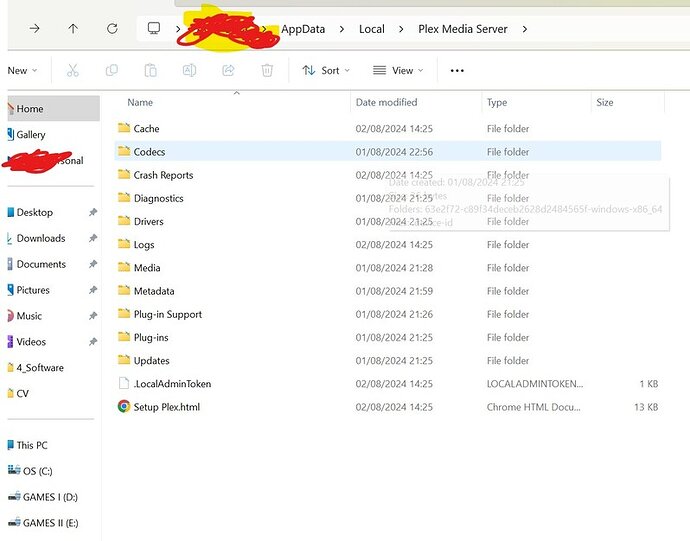Open Videos in Quick access
690x541 pixels.
(x=31, y=342)
